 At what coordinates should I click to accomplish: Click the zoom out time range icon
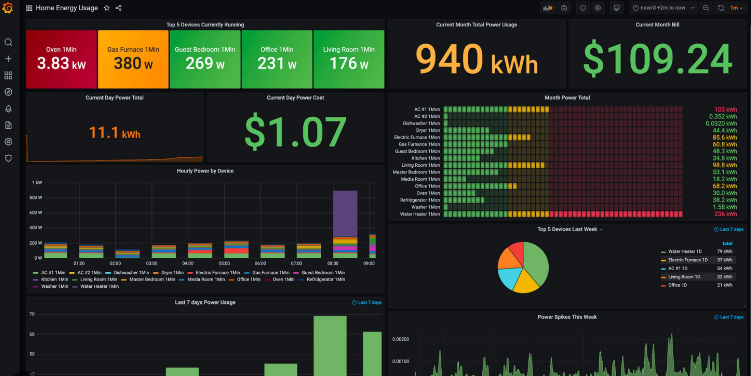(706, 8)
